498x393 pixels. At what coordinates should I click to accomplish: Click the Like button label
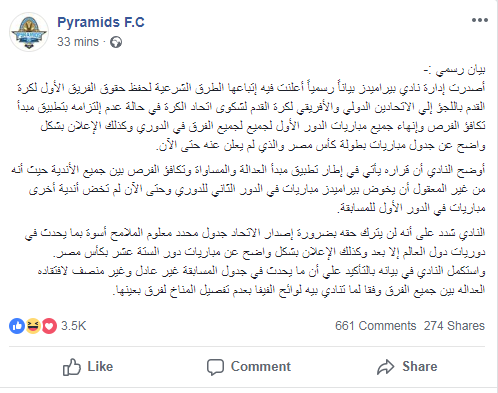coord(100,367)
